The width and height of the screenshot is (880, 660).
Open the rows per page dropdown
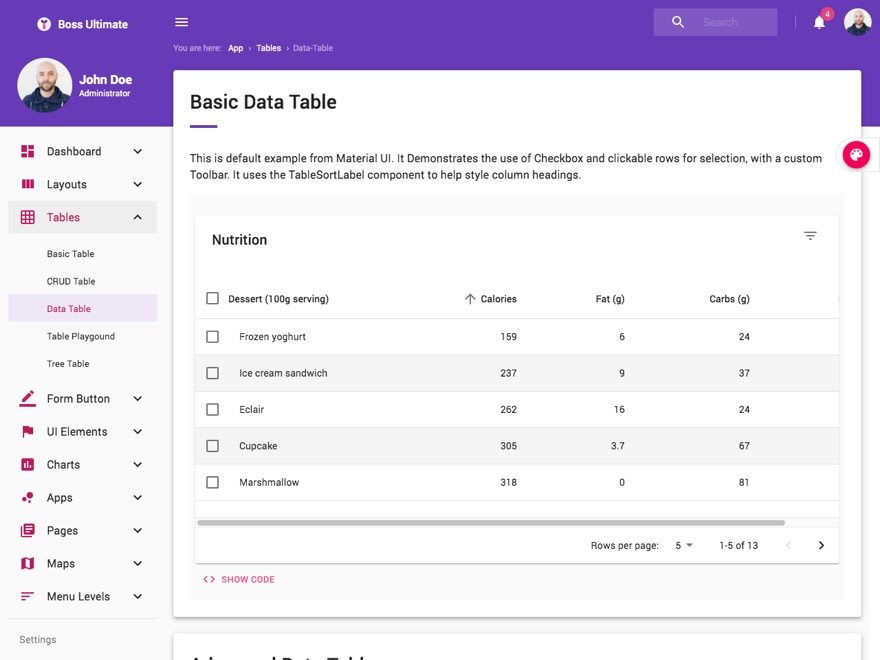coord(684,545)
